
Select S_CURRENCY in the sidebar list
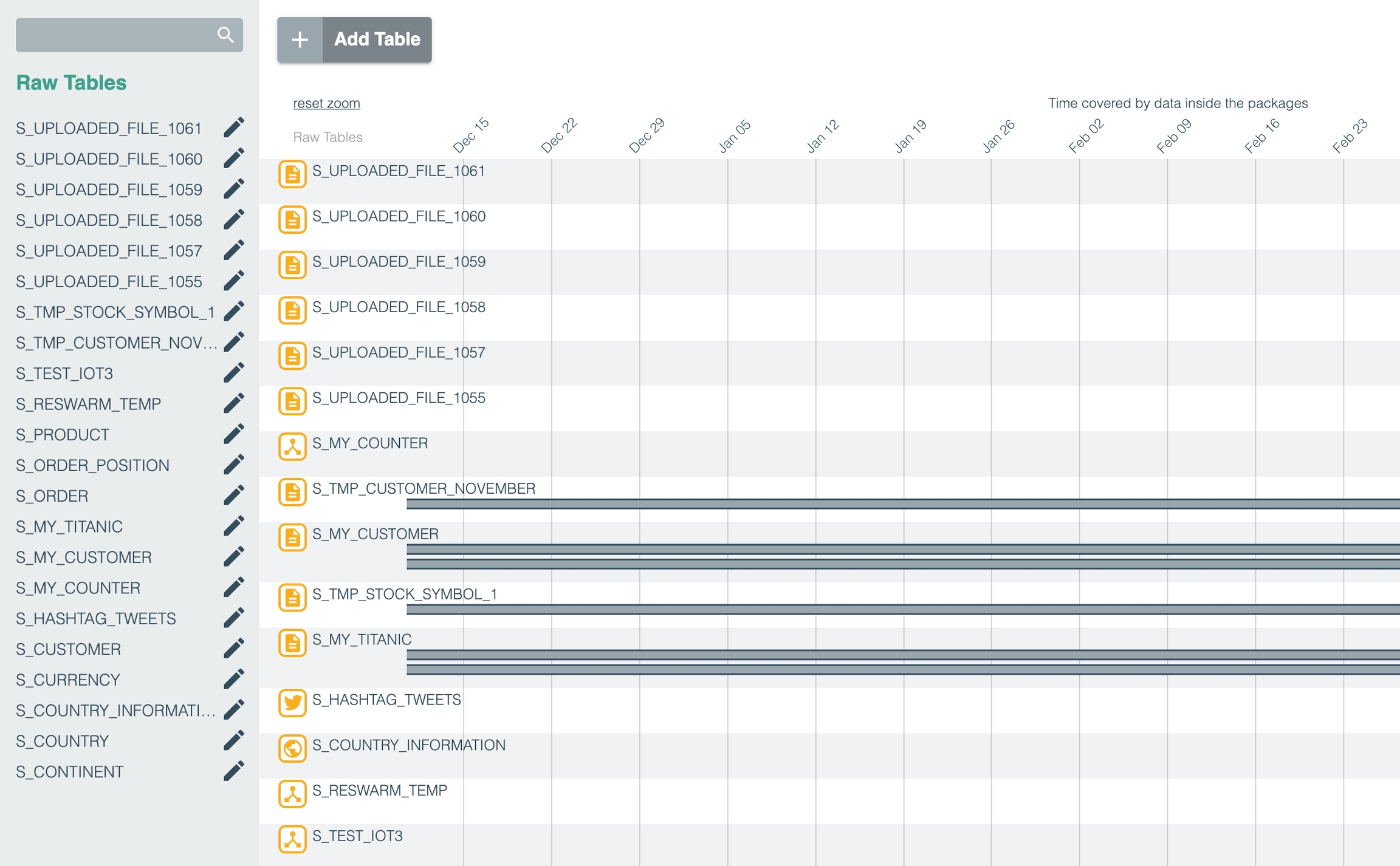(x=68, y=680)
